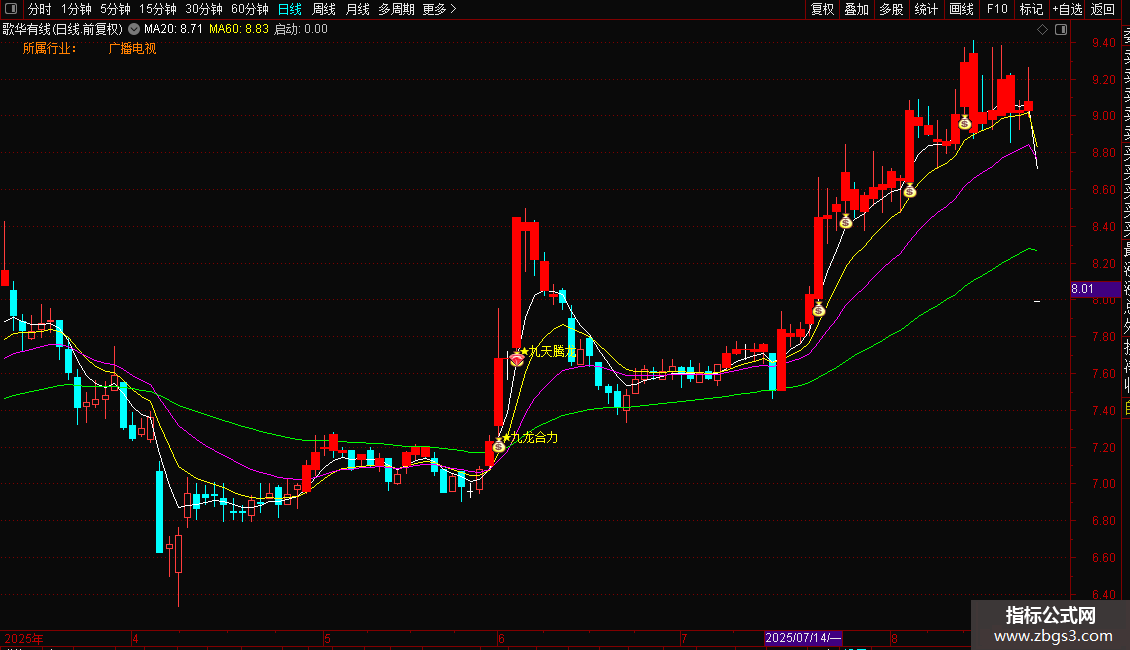
Task: Click the 叠加 overlay button
Action: [x=857, y=9]
